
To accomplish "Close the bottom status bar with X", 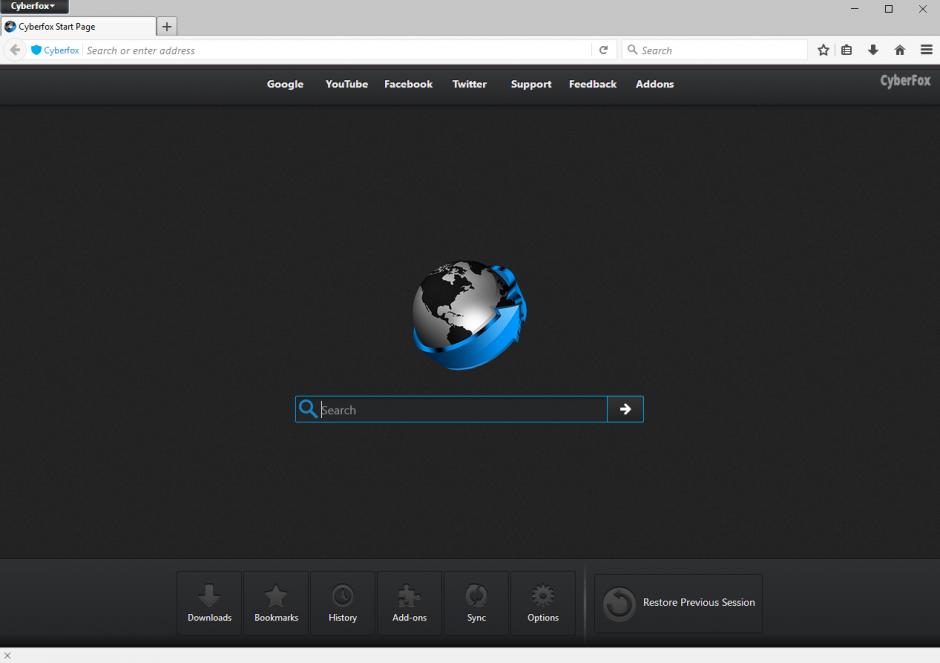I will coord(7,656).
